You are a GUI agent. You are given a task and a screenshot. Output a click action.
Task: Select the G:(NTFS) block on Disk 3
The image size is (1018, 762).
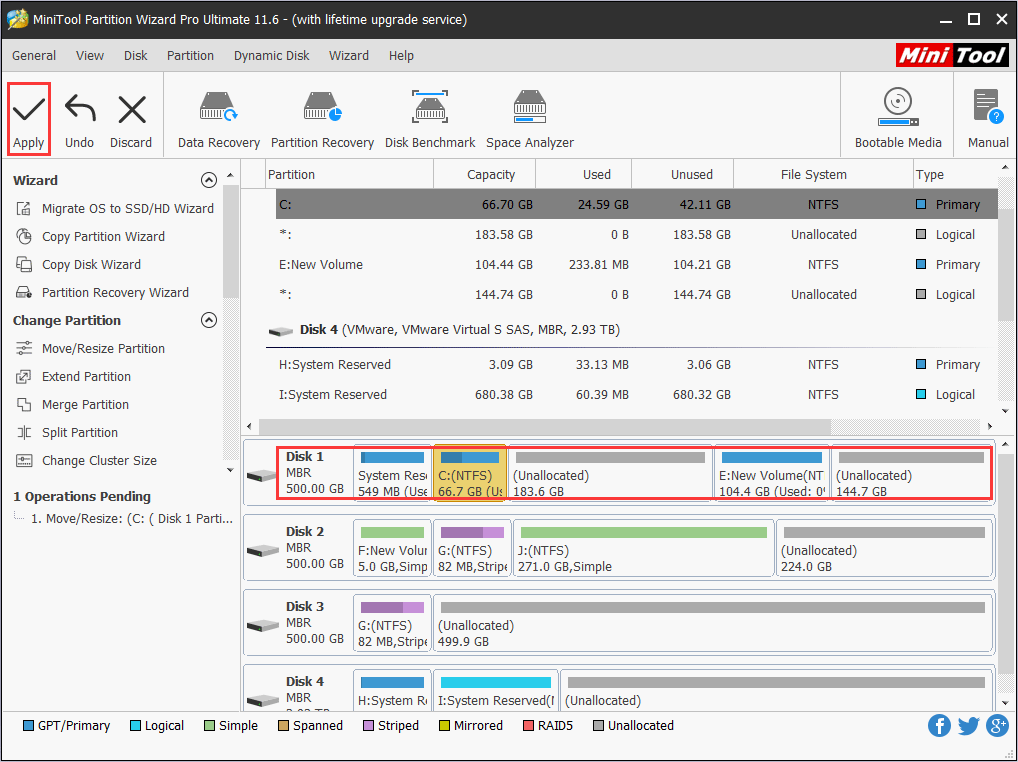tap(392, 624)
